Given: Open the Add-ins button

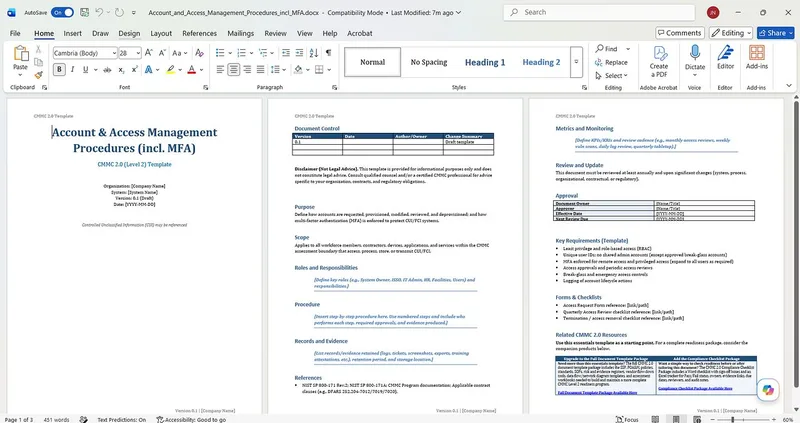Looking at the screenshot, I should [x=757, y=57].
